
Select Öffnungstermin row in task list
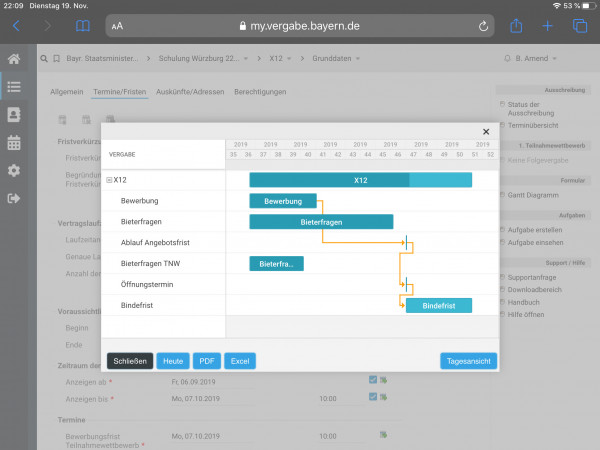146,285
